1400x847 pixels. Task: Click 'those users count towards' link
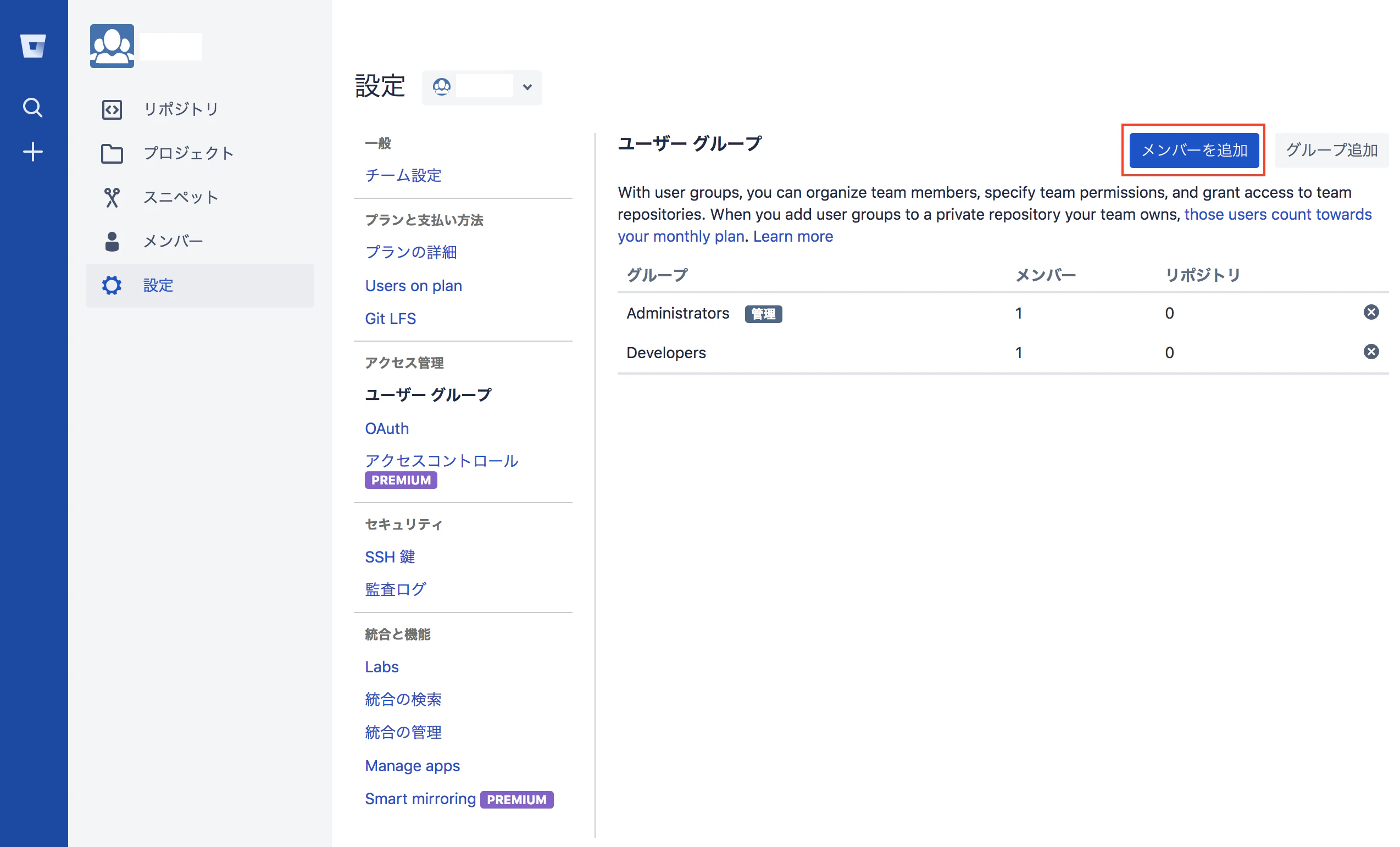point(1277,214)
